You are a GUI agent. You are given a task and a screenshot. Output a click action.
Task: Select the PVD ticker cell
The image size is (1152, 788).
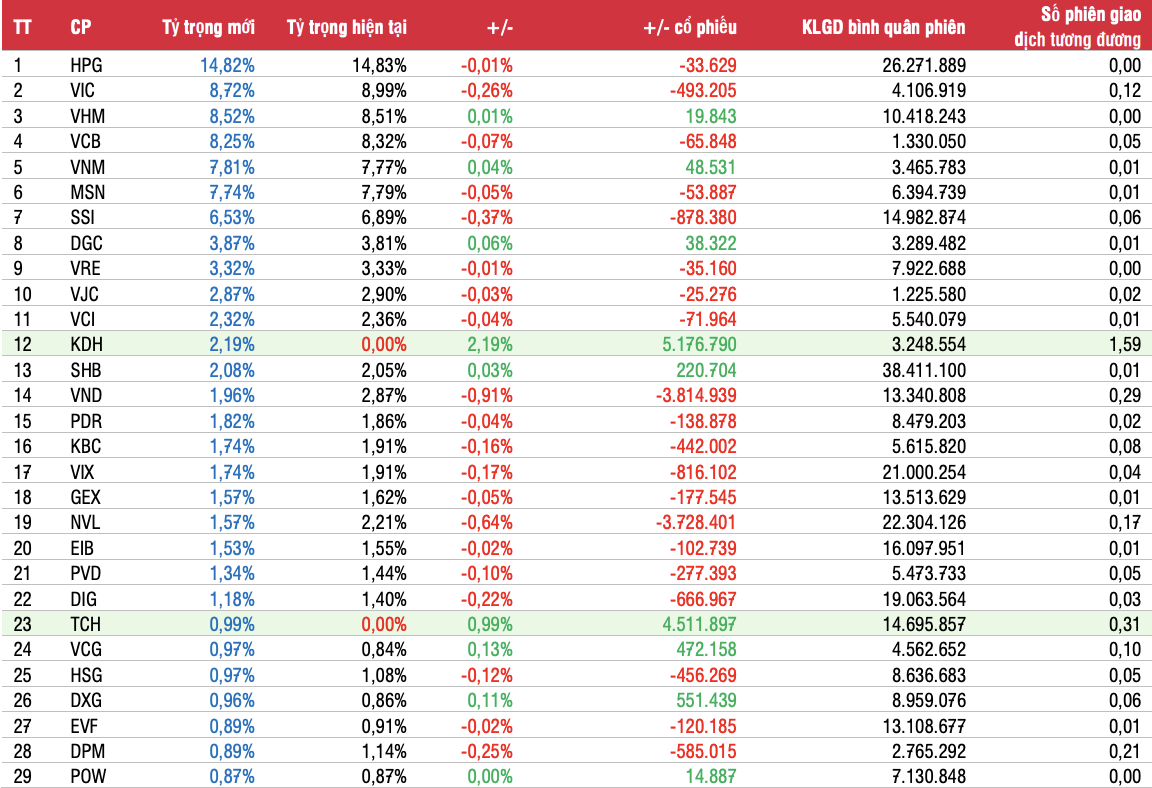(85, 573)
